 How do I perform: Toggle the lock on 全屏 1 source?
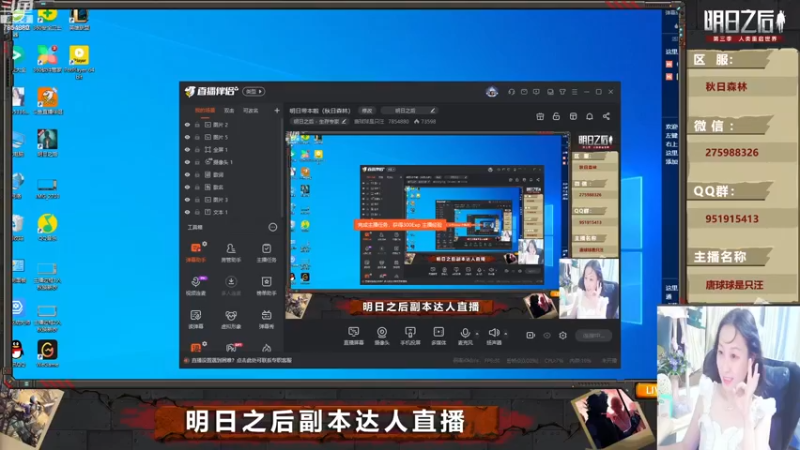(x=197, y=149)
